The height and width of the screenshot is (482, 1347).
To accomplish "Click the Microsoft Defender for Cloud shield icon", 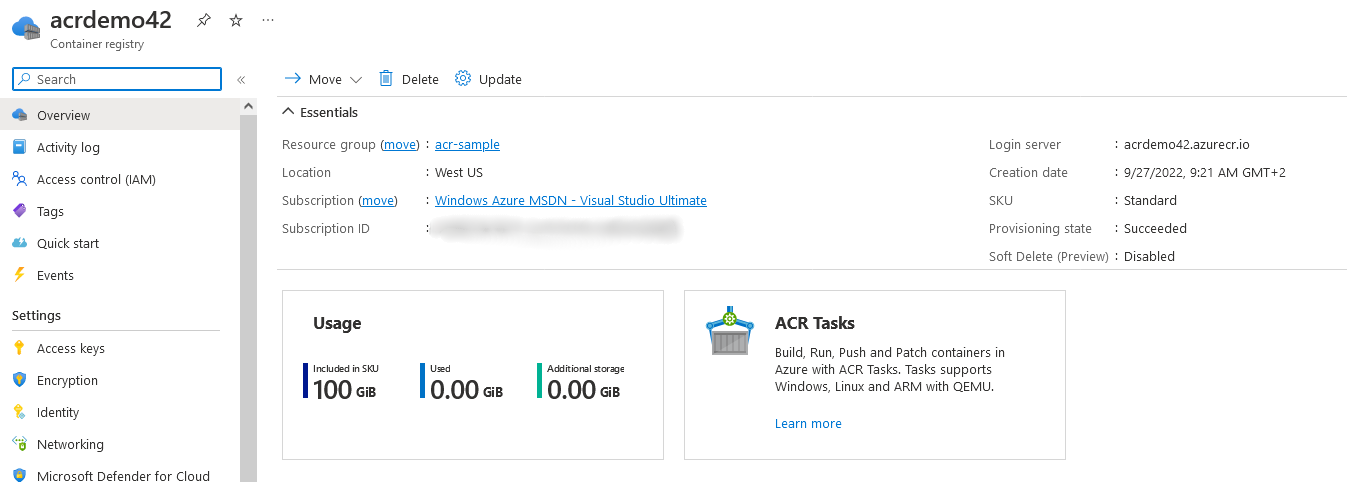I will coord(19,476).
